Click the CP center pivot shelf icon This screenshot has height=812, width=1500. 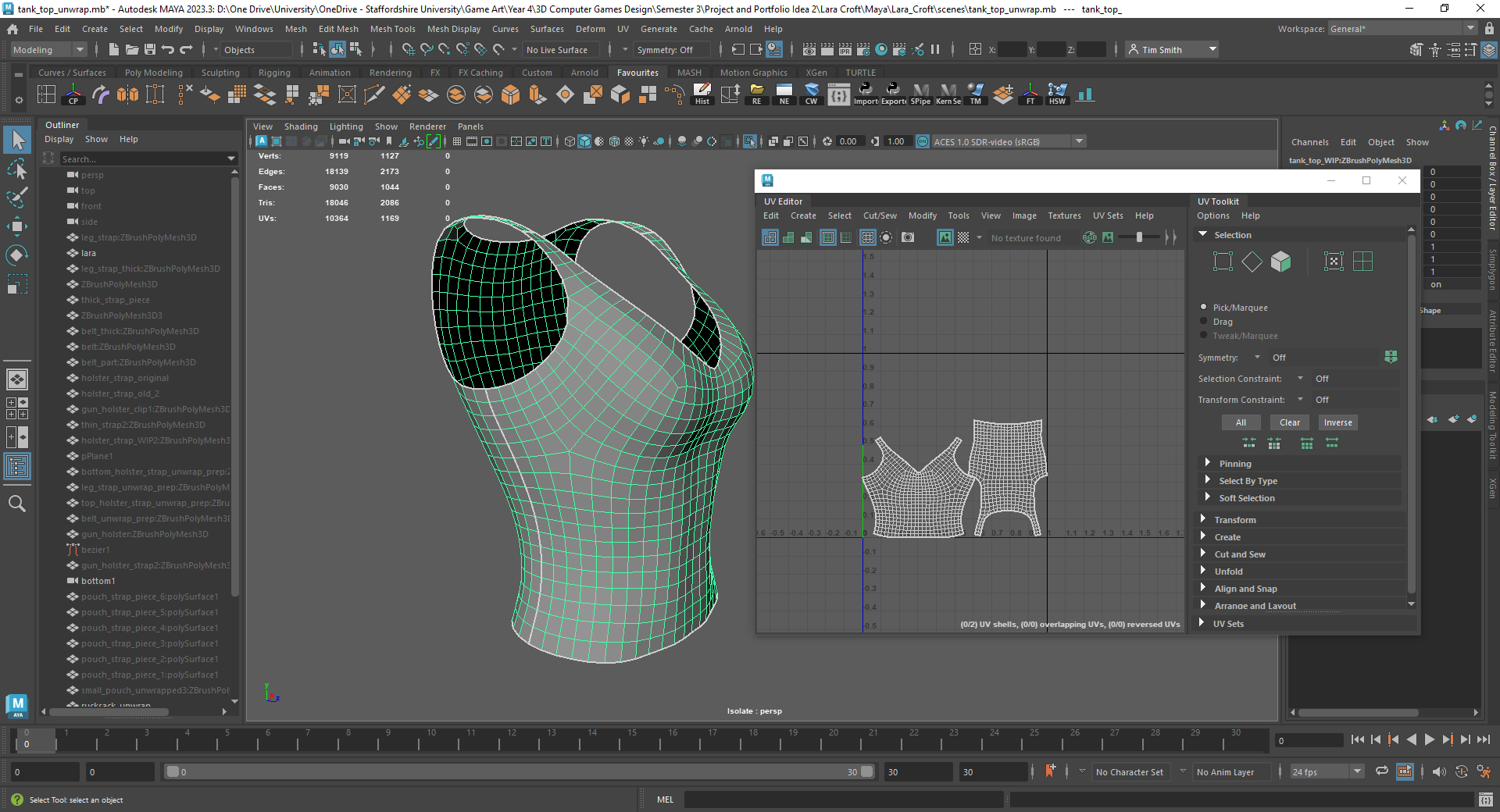[x=73, y=94]
